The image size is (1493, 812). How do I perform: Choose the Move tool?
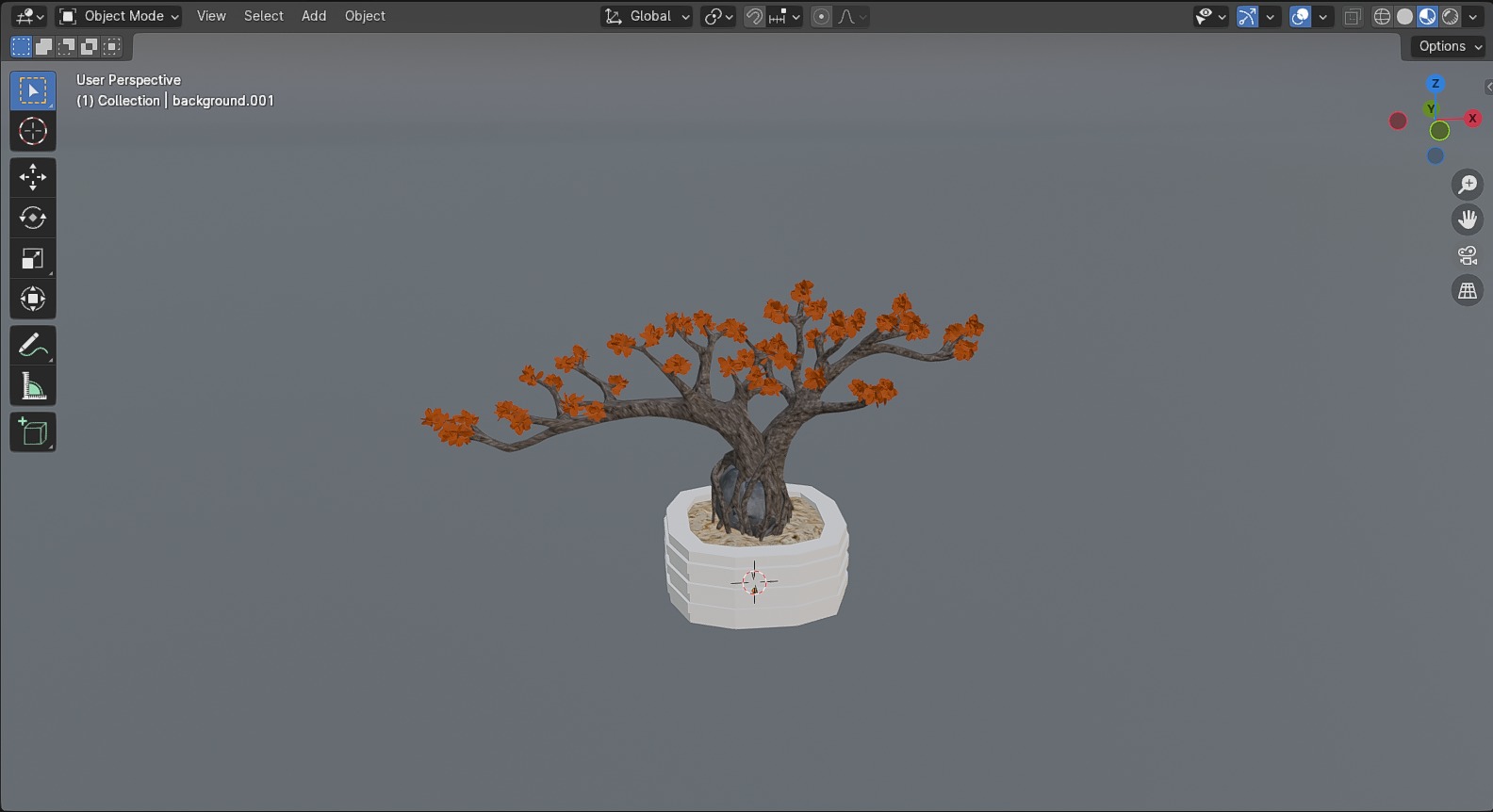pyautogui.click(x=33, y=177)
